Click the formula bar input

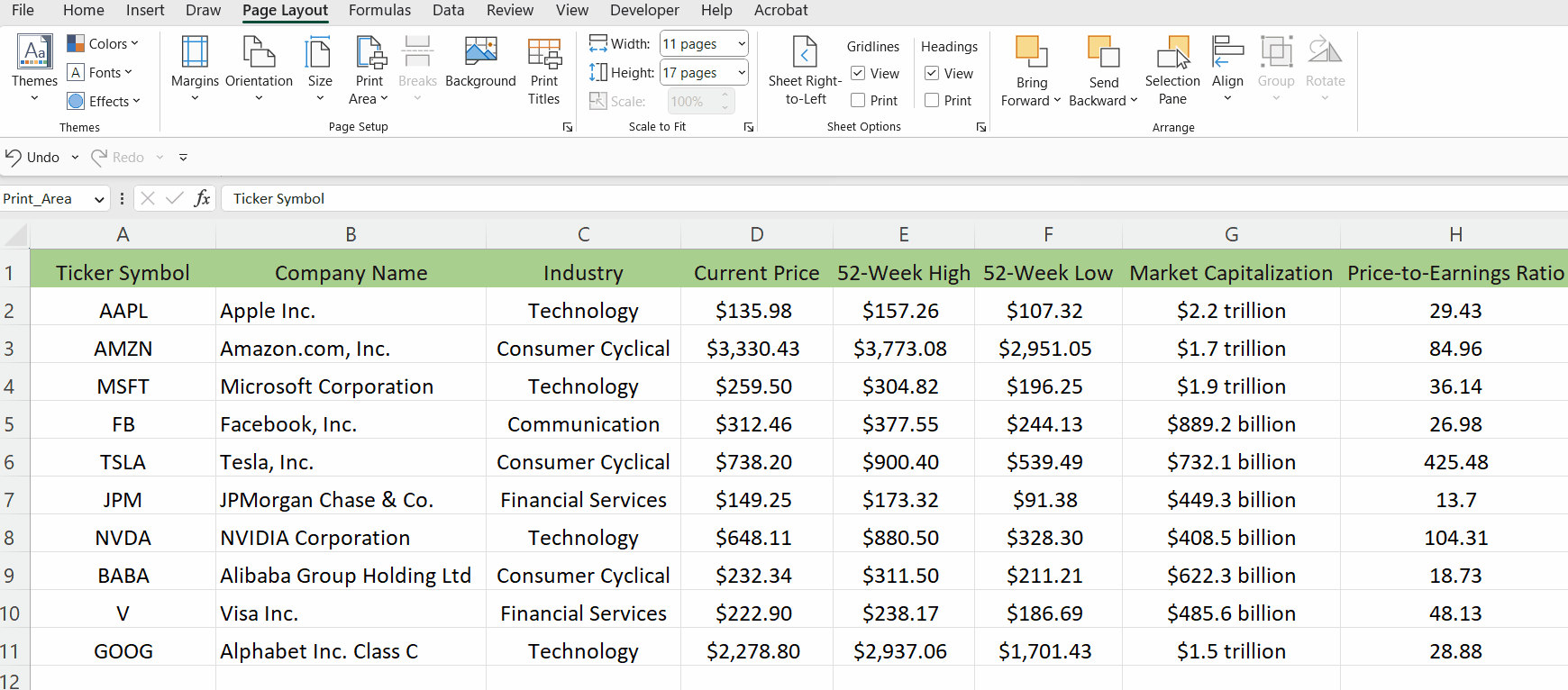tap(896, 198)
